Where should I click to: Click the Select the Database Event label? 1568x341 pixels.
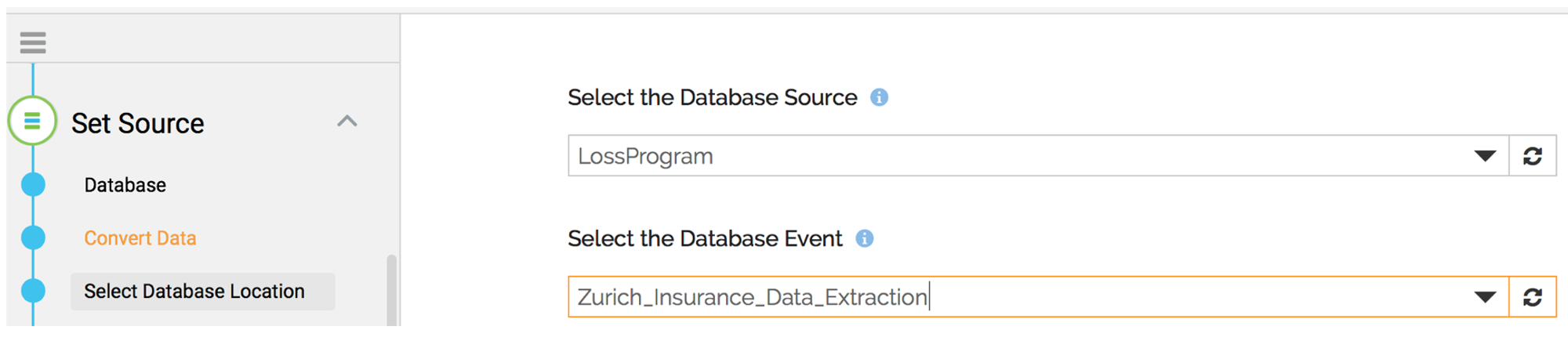click(x=705, y=238)
